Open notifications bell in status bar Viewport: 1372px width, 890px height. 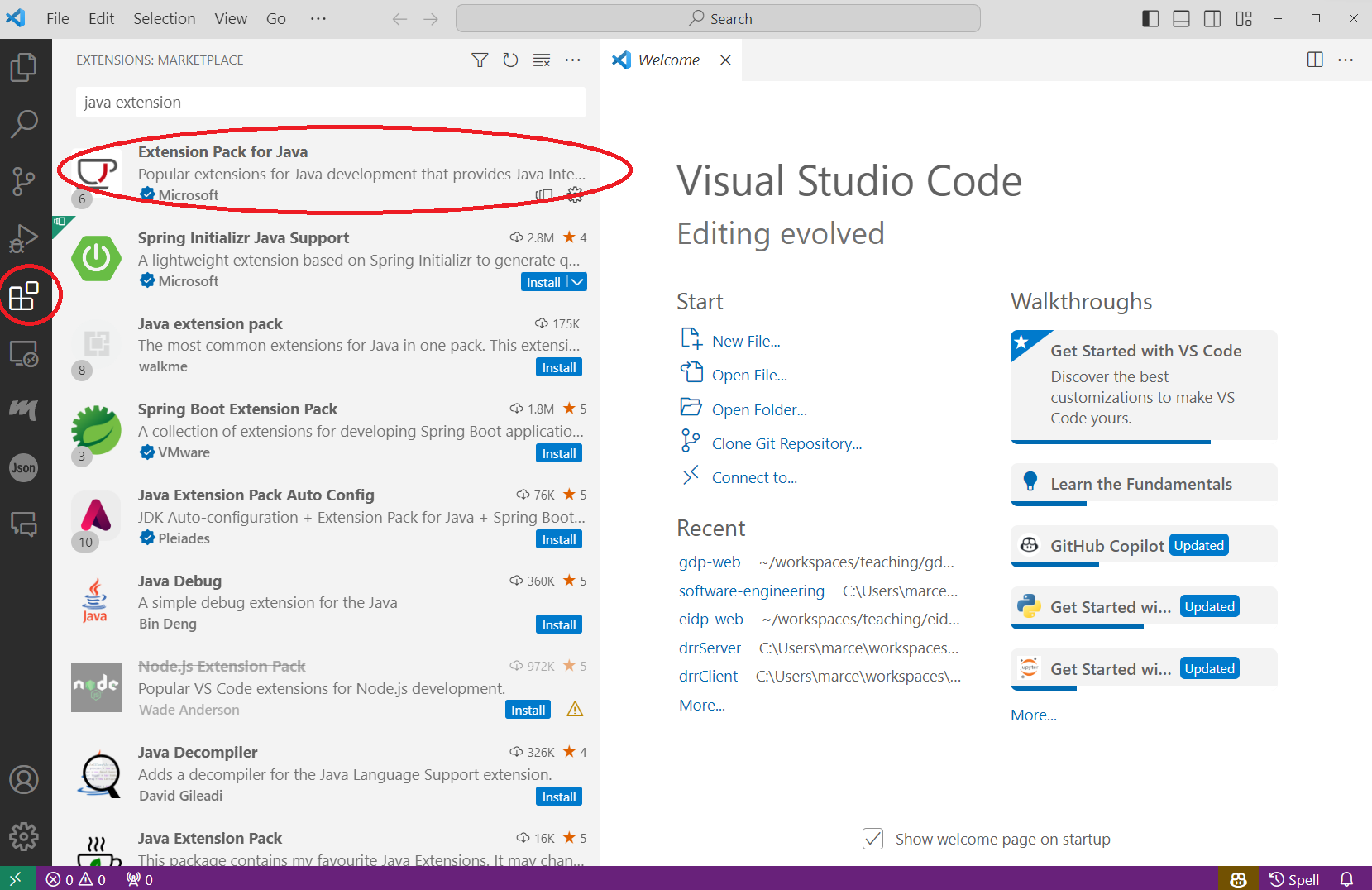(1347, 879)
